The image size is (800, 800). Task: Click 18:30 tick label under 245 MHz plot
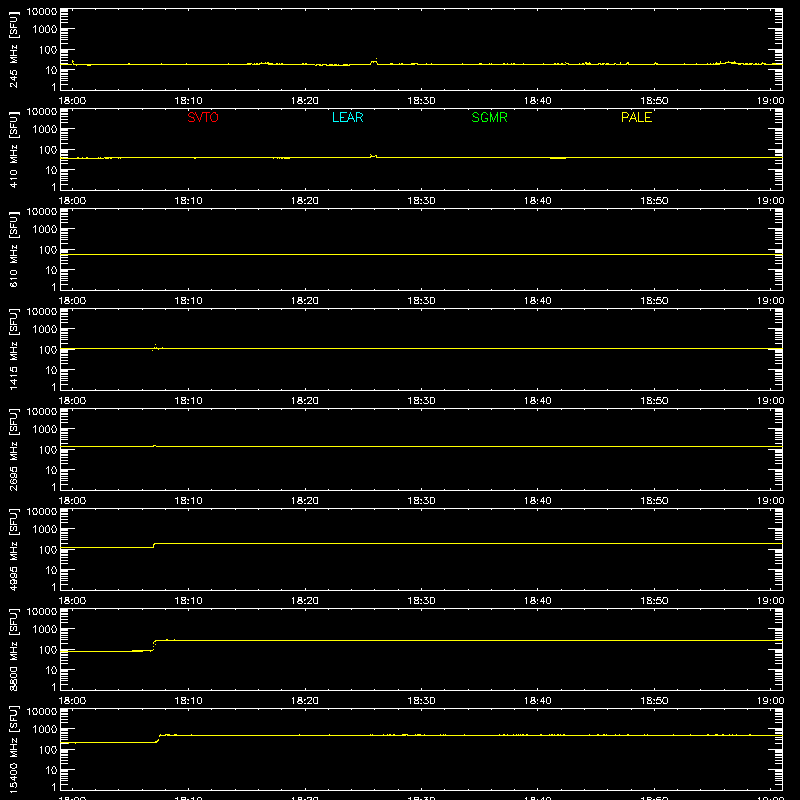[421, 101]
